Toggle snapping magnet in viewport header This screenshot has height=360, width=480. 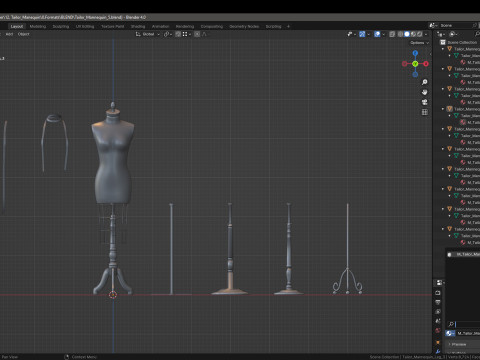tap(178, 34)
